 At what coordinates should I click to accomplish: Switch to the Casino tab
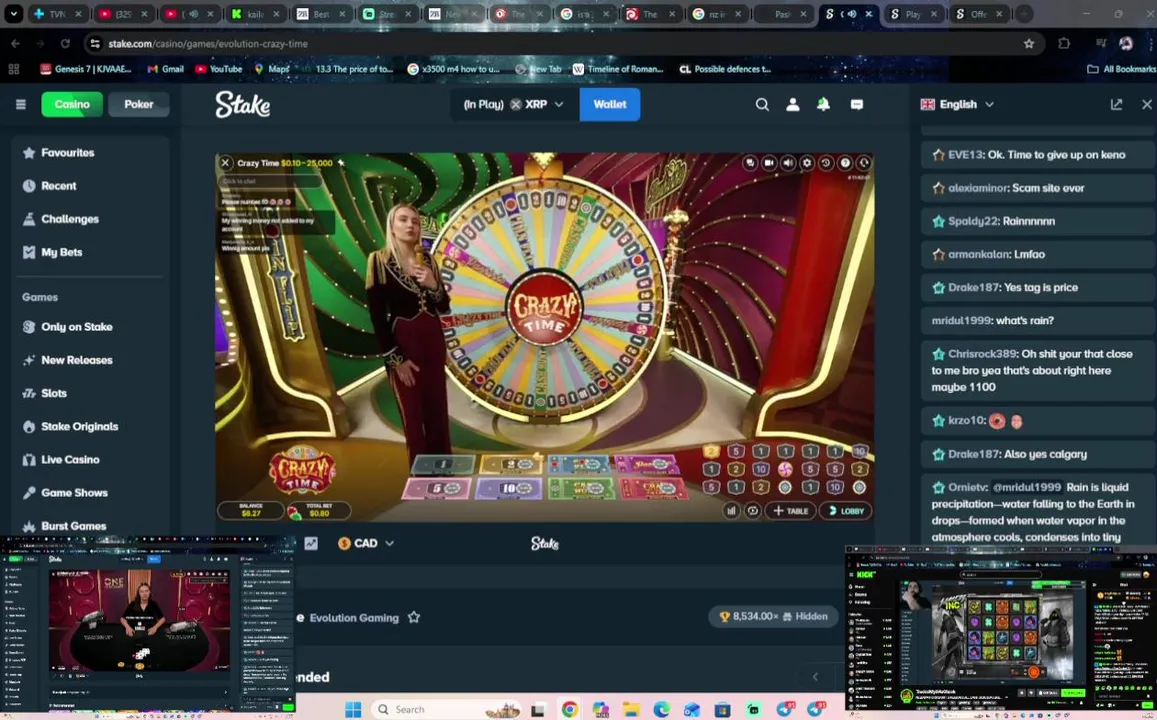coord(72,104)
